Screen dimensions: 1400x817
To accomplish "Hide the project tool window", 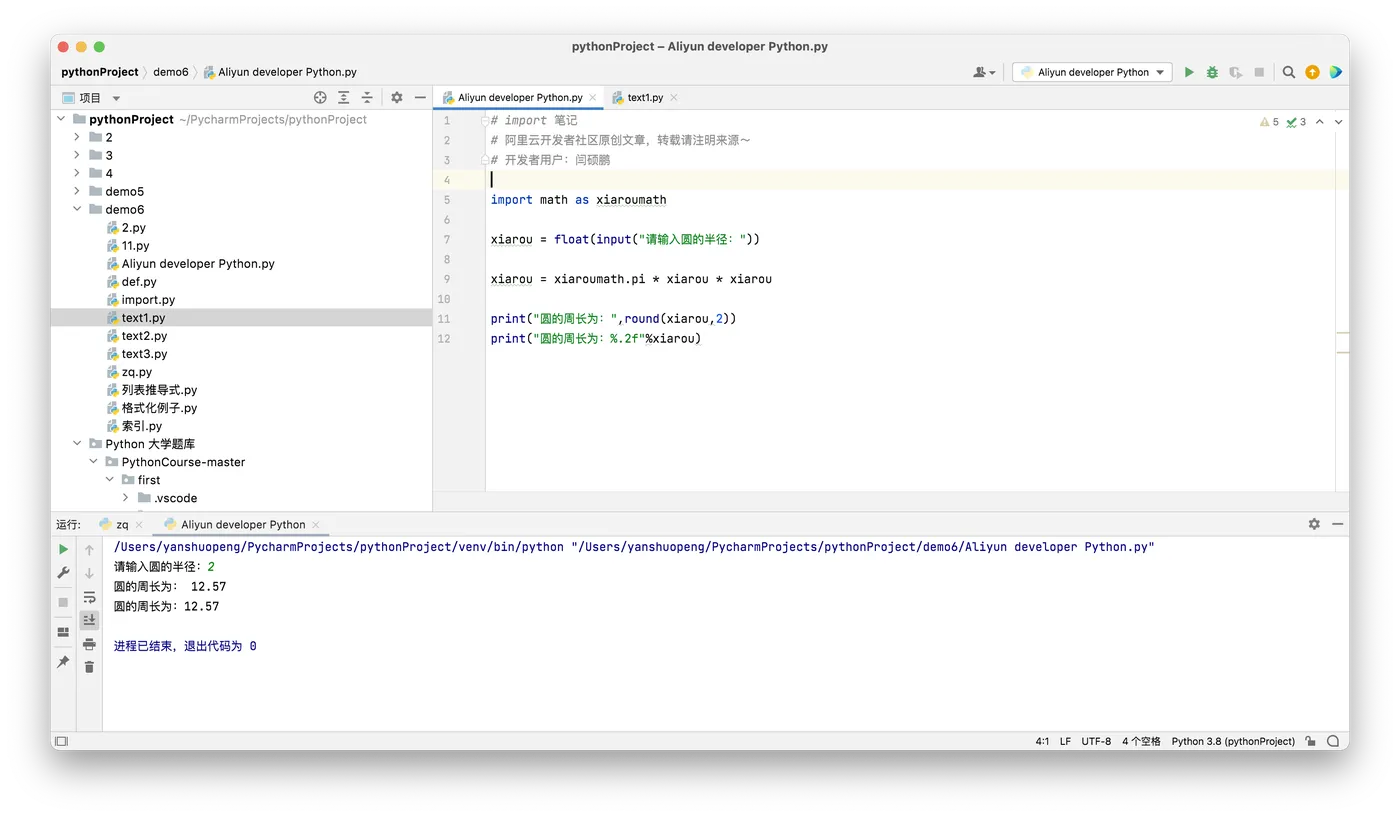I will pyautogui.click(x=420, y=97).
